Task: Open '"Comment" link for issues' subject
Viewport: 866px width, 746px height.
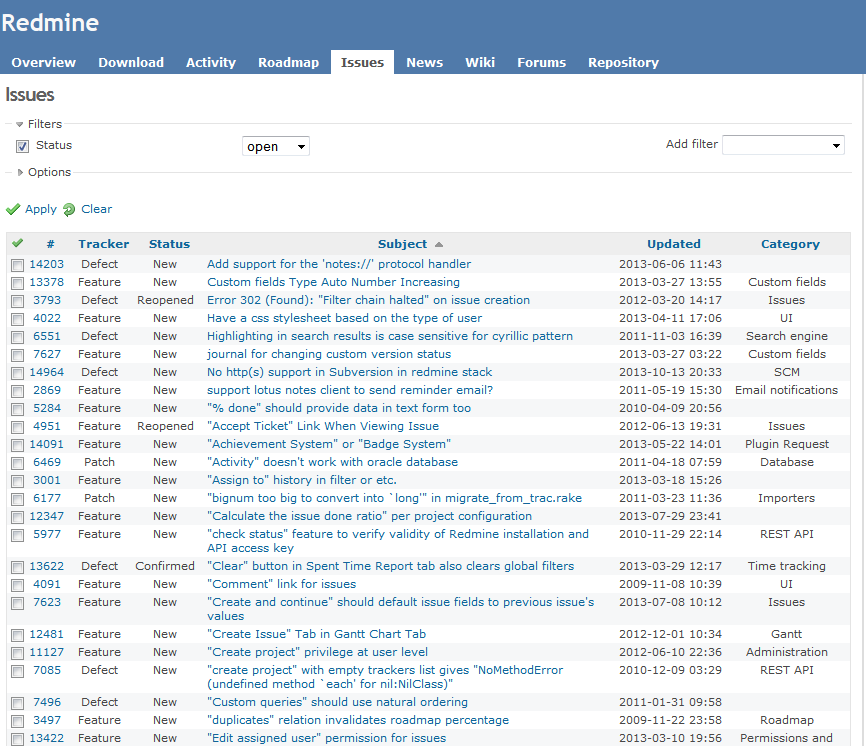Action: (x=281, y=584)
